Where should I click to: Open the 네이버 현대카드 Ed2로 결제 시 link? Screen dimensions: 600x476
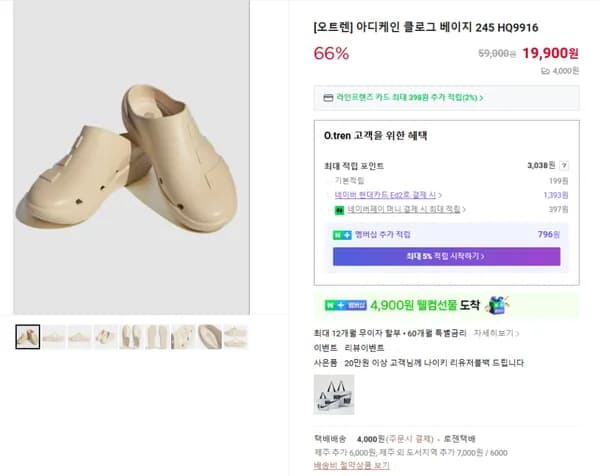coord(388,195)
